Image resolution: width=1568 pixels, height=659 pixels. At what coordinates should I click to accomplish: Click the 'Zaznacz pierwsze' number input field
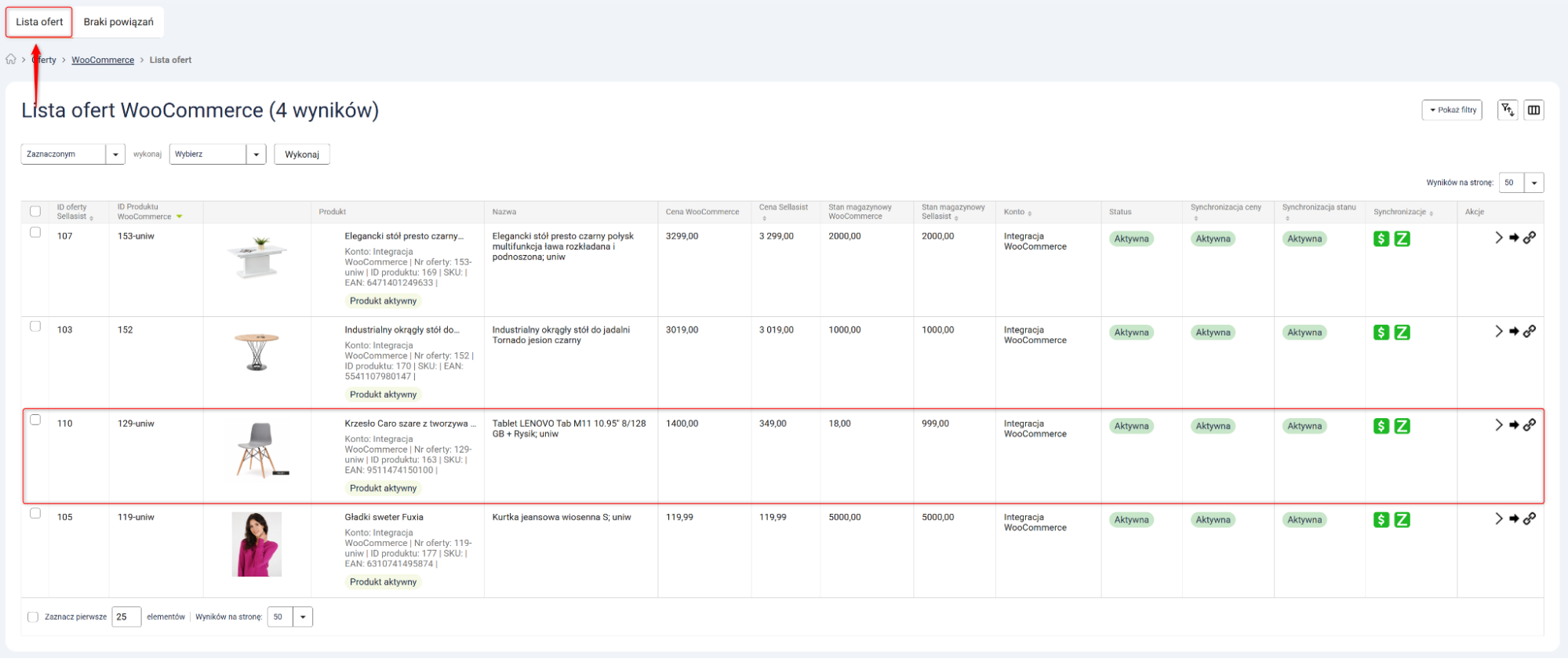[126, 617]
